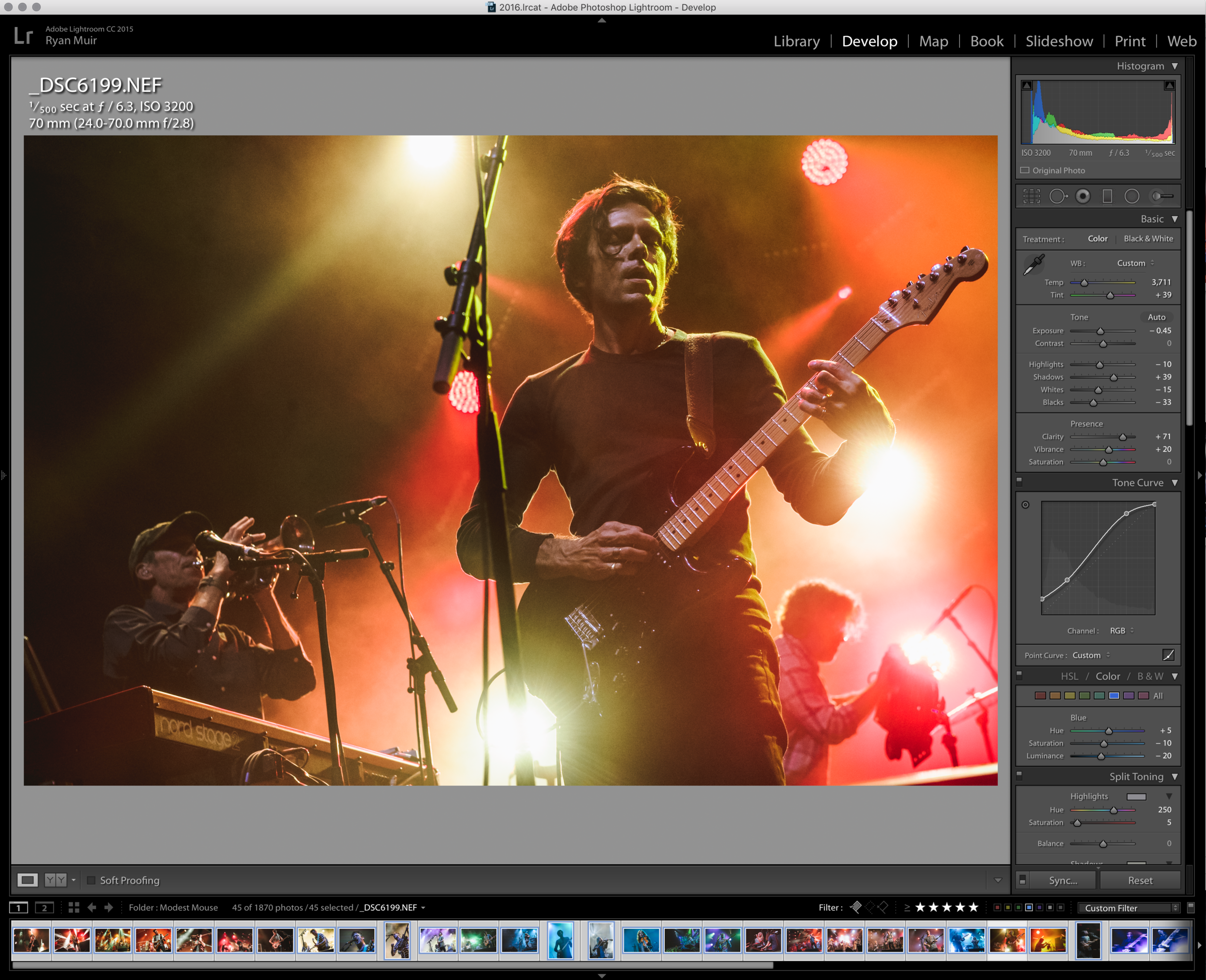Click the Sync... button
Viewport: 1206px width, 980px height.
tap(1063, 880)
